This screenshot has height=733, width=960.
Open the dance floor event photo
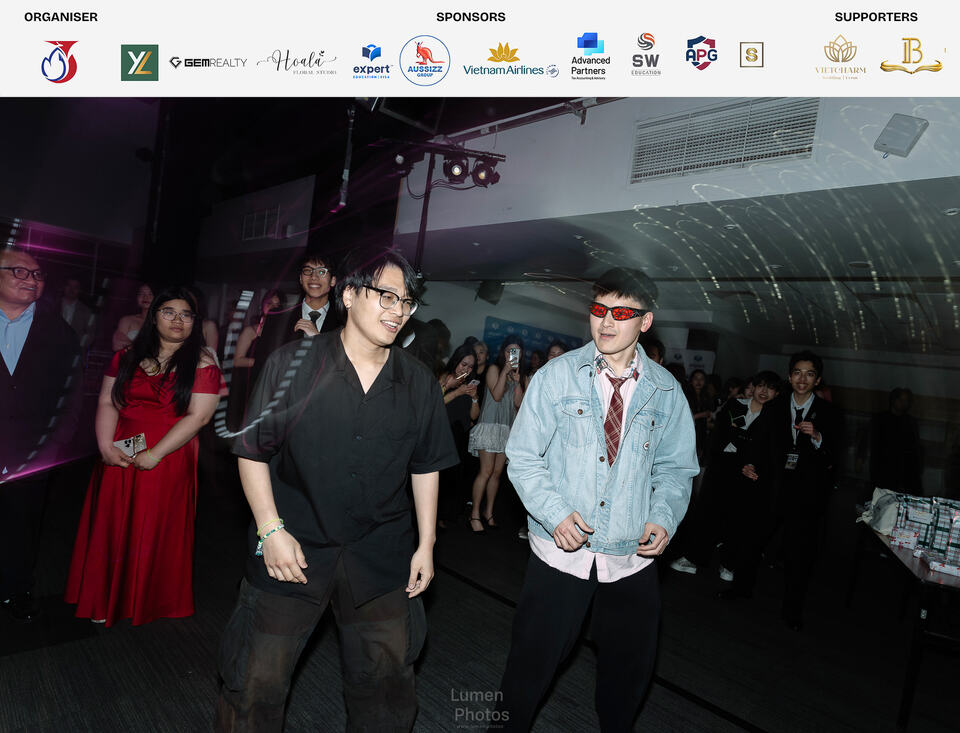point(480,415)
